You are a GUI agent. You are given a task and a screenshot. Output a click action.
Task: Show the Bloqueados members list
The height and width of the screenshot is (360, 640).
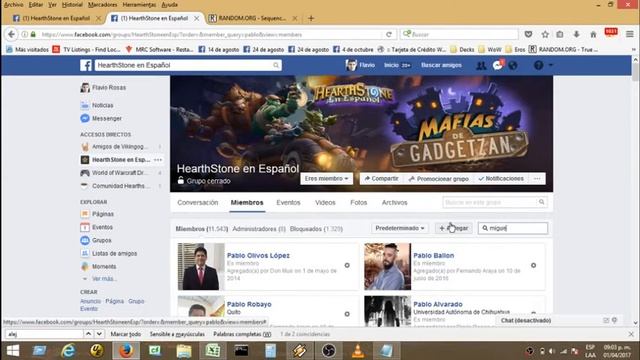tap(316, 229)
